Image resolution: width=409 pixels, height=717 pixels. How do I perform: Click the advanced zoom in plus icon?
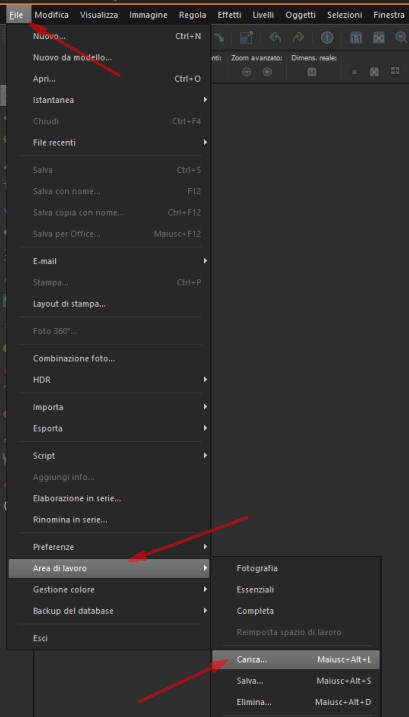coord(267,72)
